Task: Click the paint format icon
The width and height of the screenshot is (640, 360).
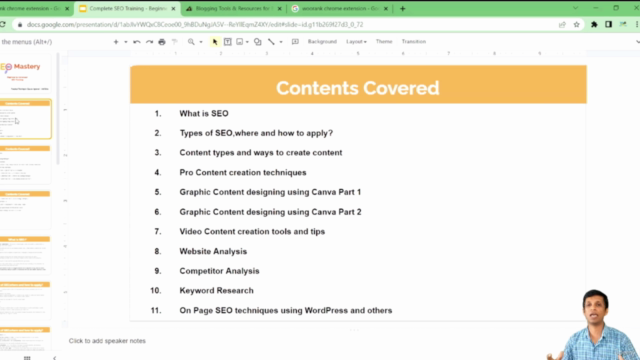Action: [x=175, y=42]
